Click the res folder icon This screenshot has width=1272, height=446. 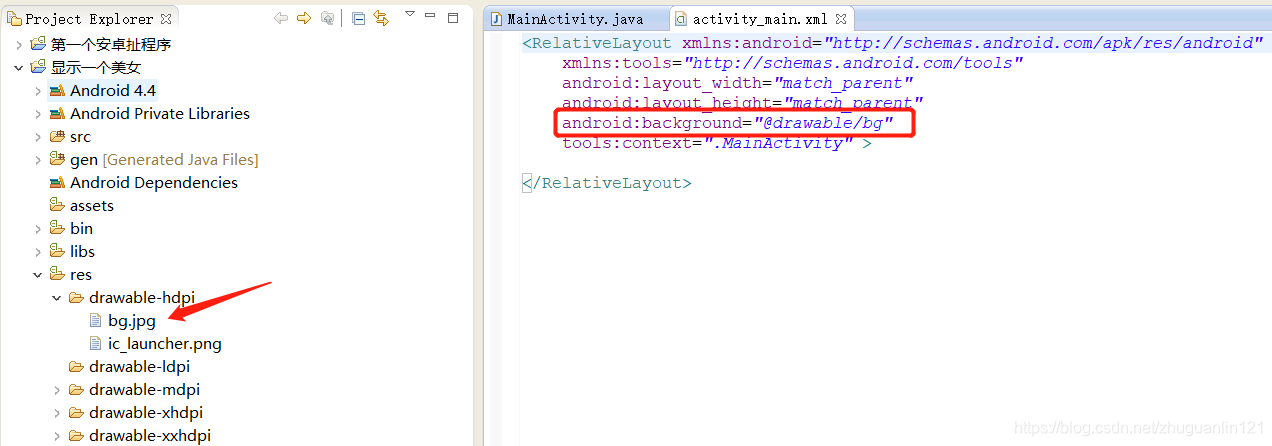(57, 274)
